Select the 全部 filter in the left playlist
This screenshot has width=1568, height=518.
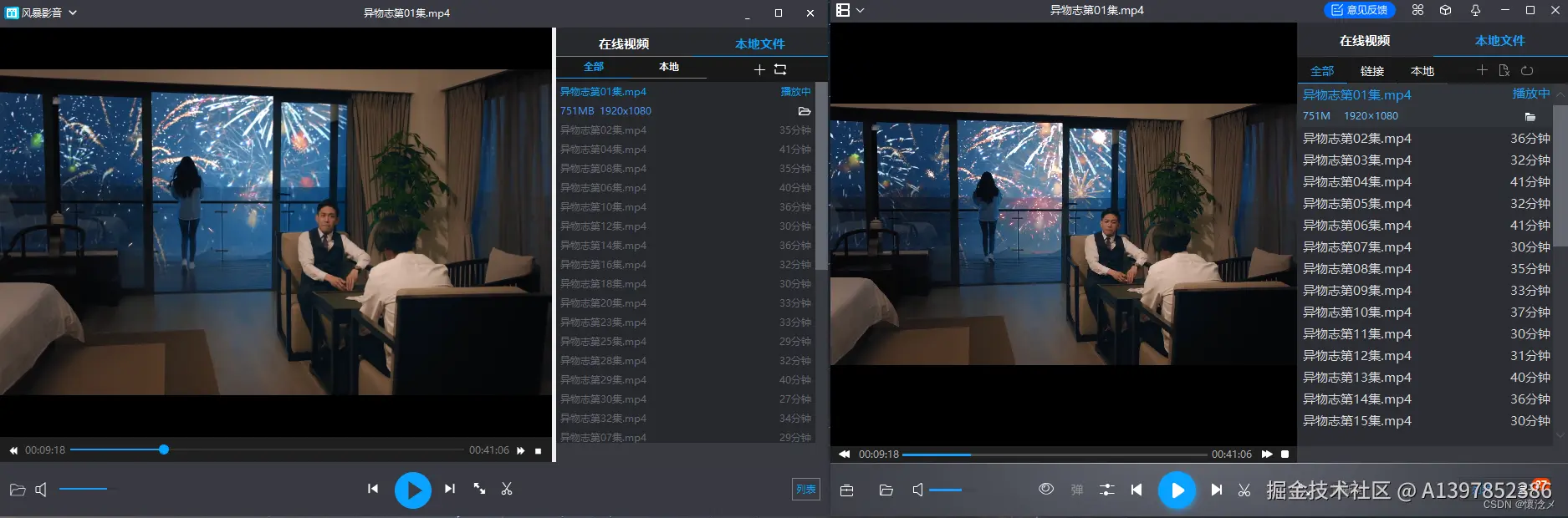point(594,67)
